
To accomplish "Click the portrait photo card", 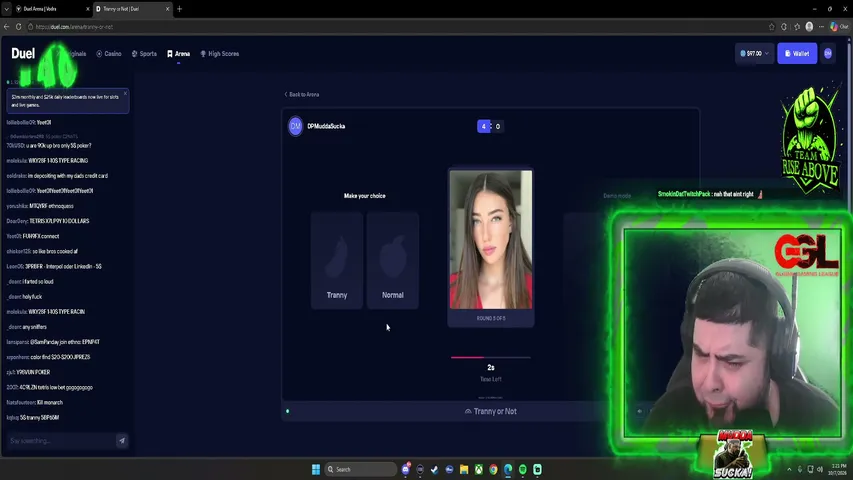I will pos(491,239).
